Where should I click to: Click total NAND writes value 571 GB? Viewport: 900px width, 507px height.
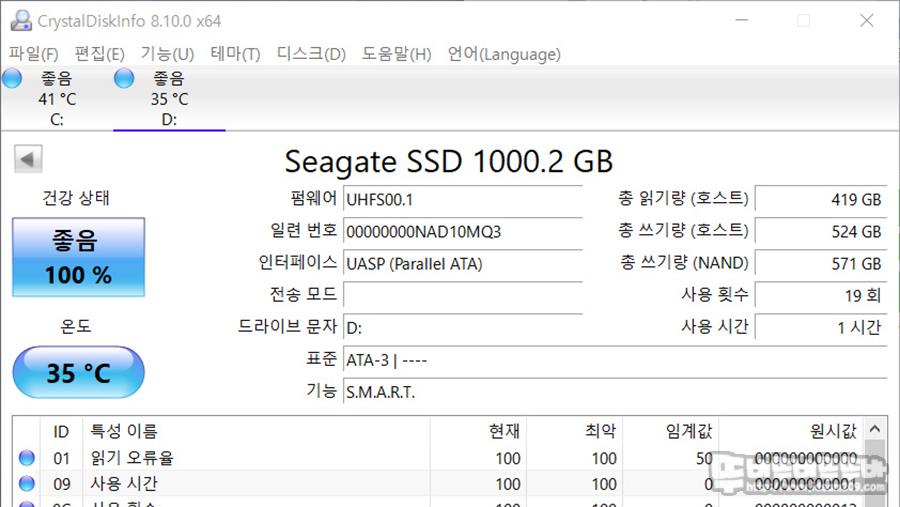(821, 264)
